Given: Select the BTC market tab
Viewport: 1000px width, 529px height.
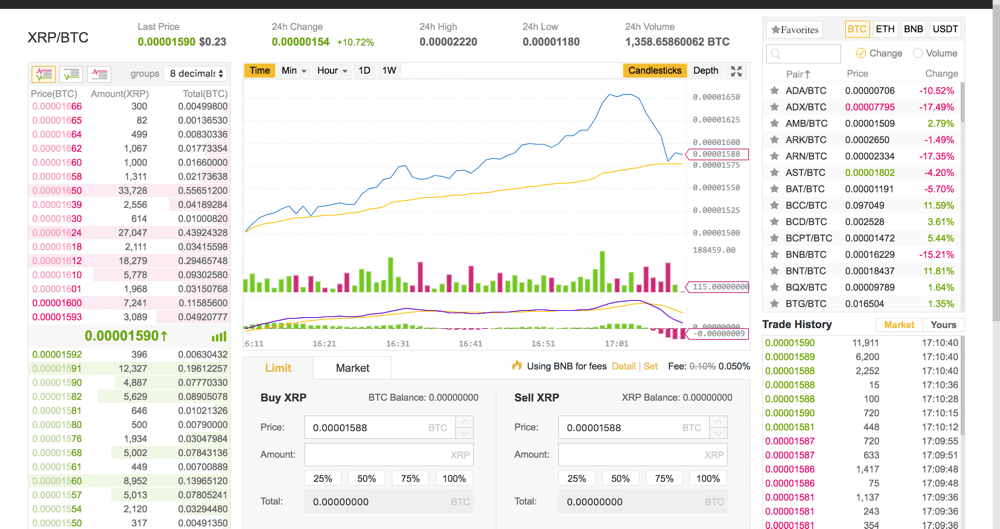Looking at the screenshot, I should [x=857, y=29].
